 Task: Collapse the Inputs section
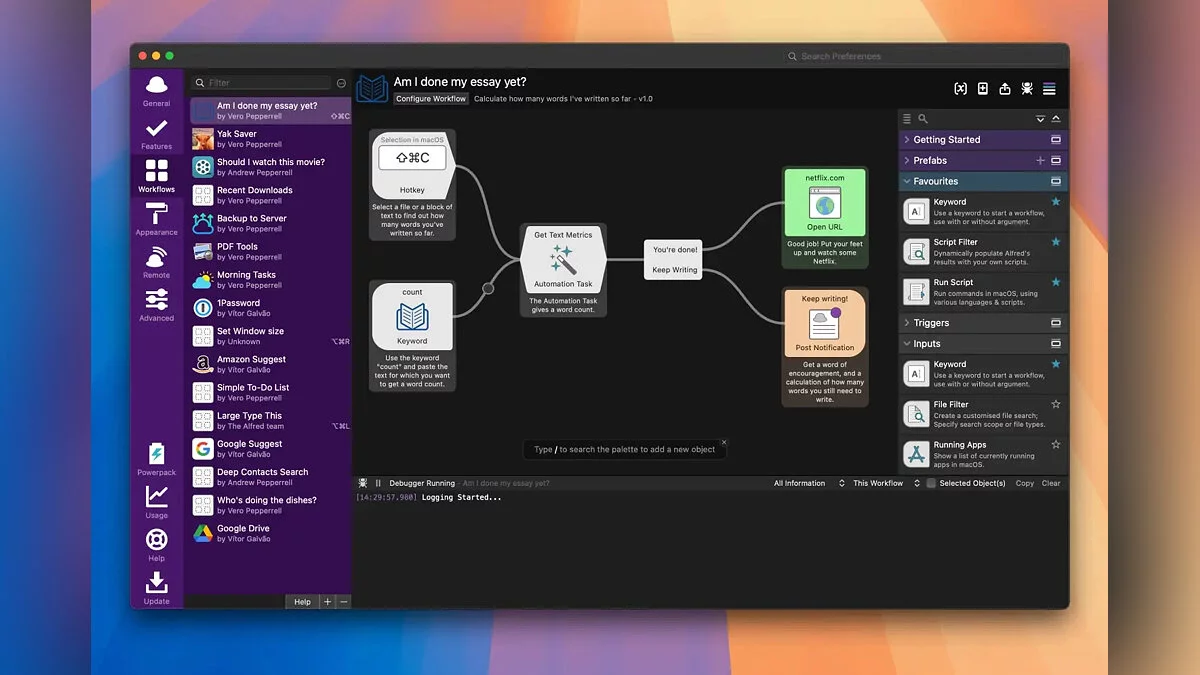click(x=907, y=344)
